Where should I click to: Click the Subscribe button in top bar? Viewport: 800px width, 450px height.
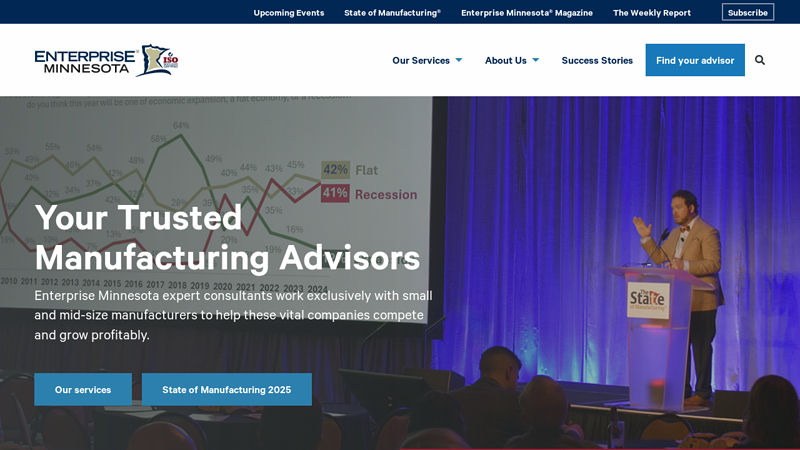(x=747, y=12)
